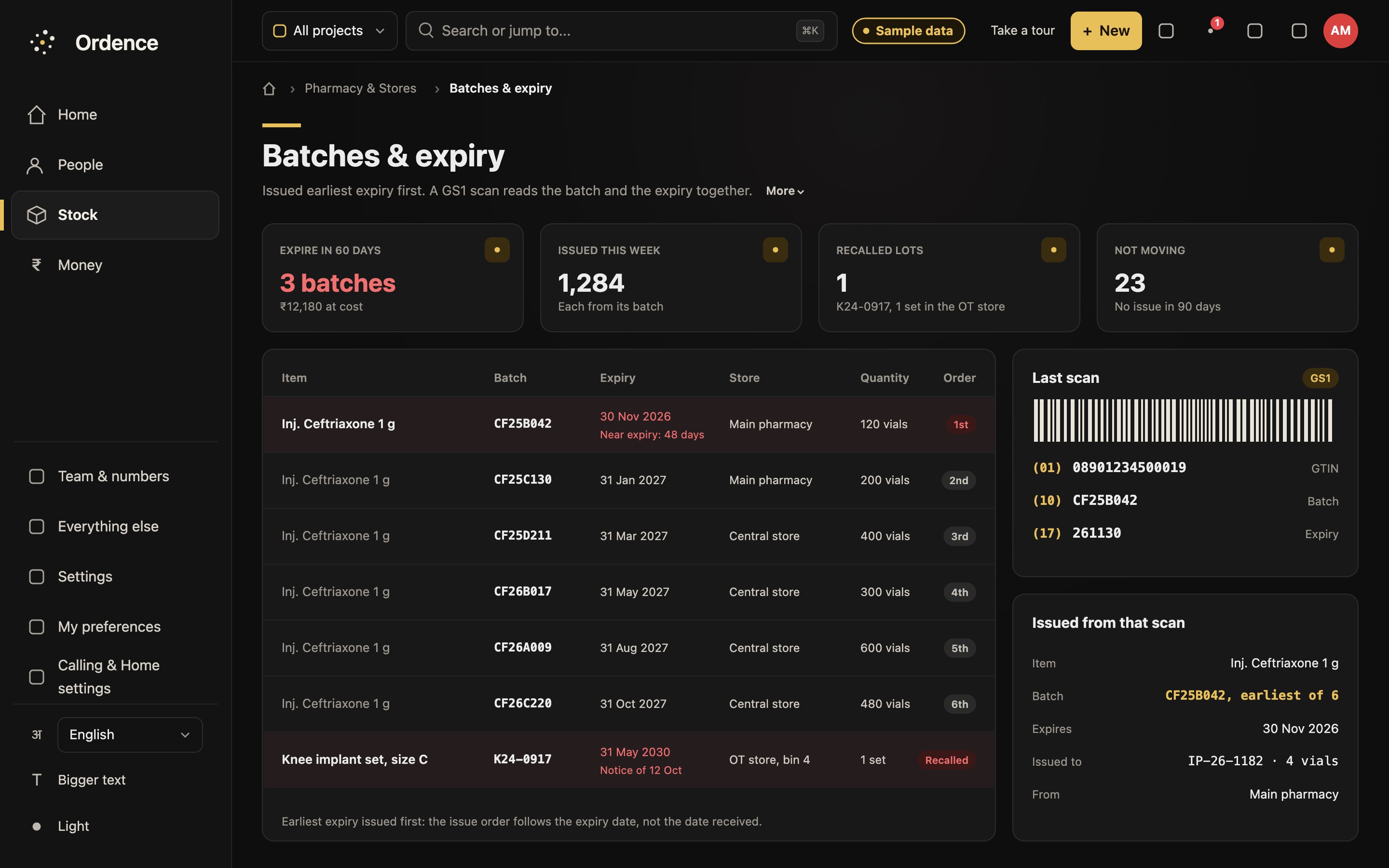Click the New button
Image resolution: width=1389 pixels, height=868 pixels.
[x=1105, y=30]
